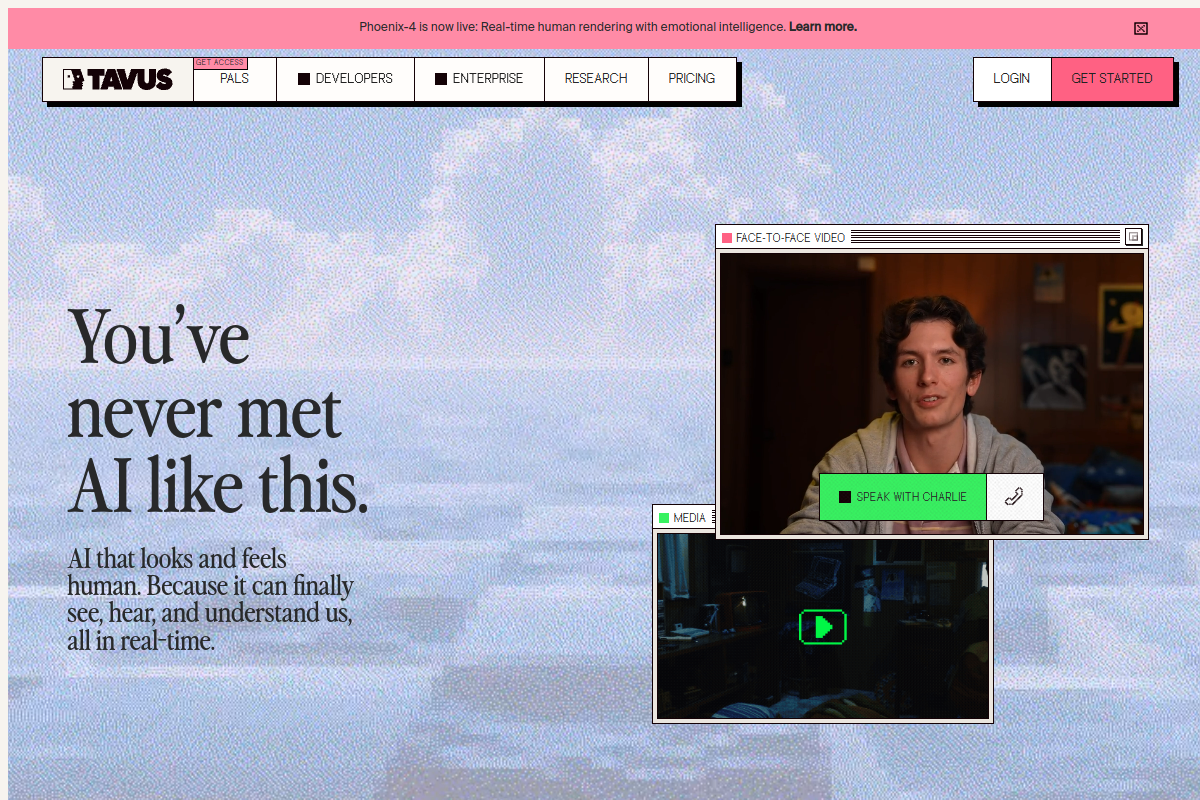
Task: Play the media video with green play icon
Action: coord(823,627)
